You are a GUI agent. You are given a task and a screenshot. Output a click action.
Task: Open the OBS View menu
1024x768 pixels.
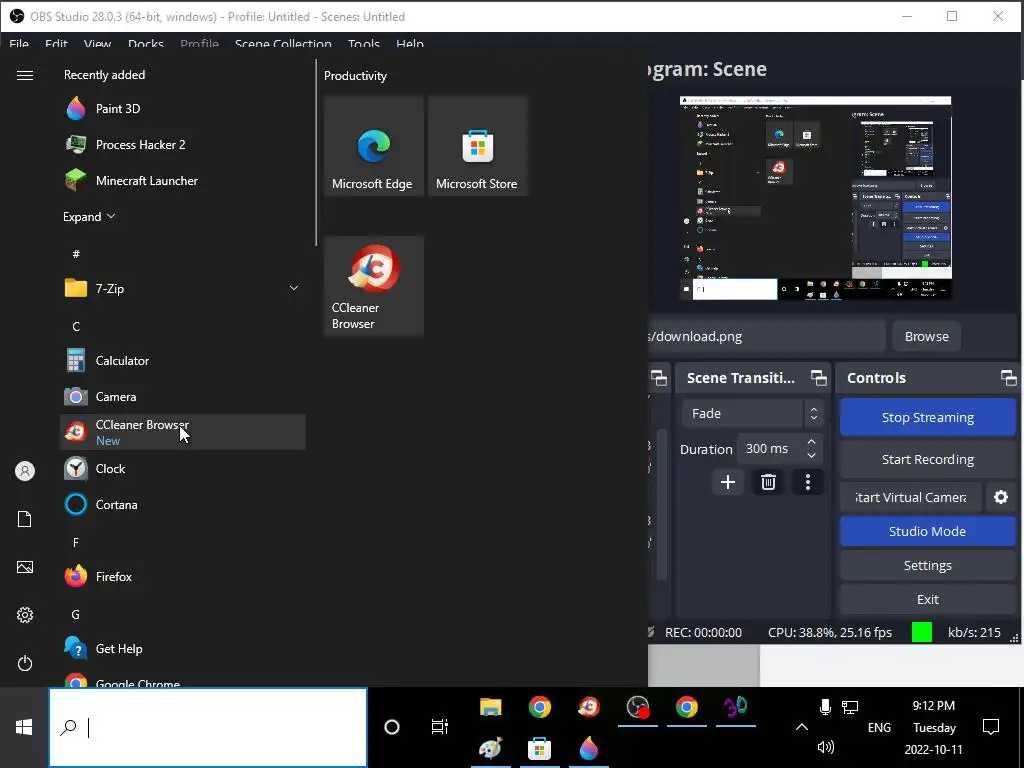(x=97, y=44)
